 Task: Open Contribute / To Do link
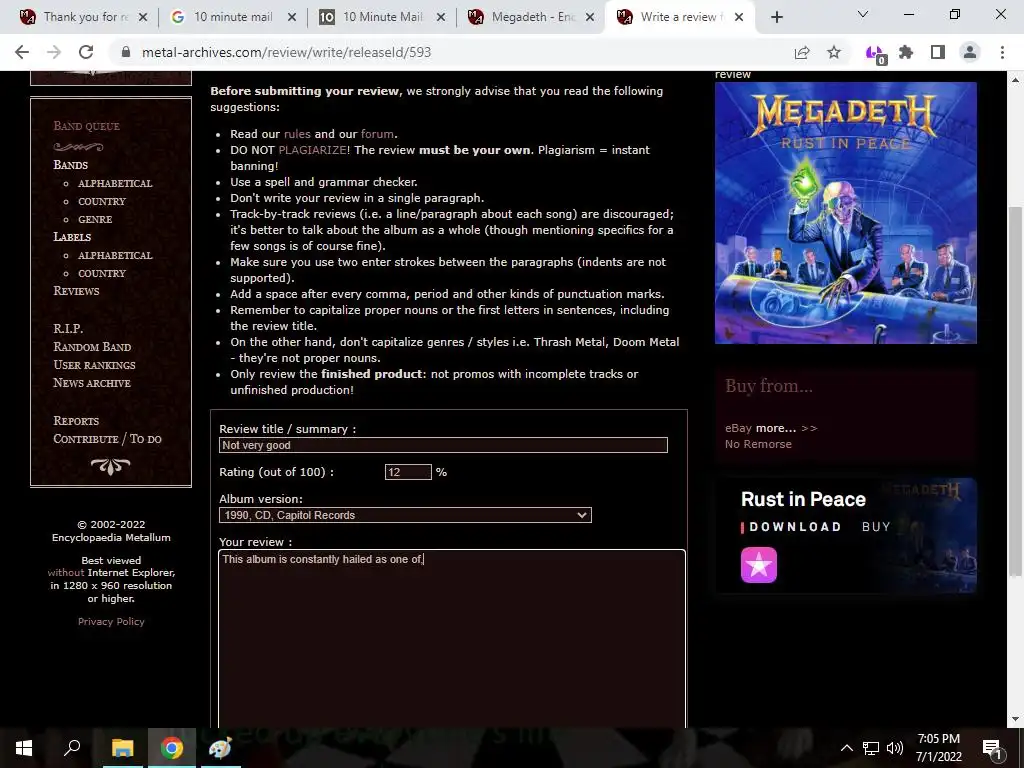pyautogui.click(x=107, y=439)
